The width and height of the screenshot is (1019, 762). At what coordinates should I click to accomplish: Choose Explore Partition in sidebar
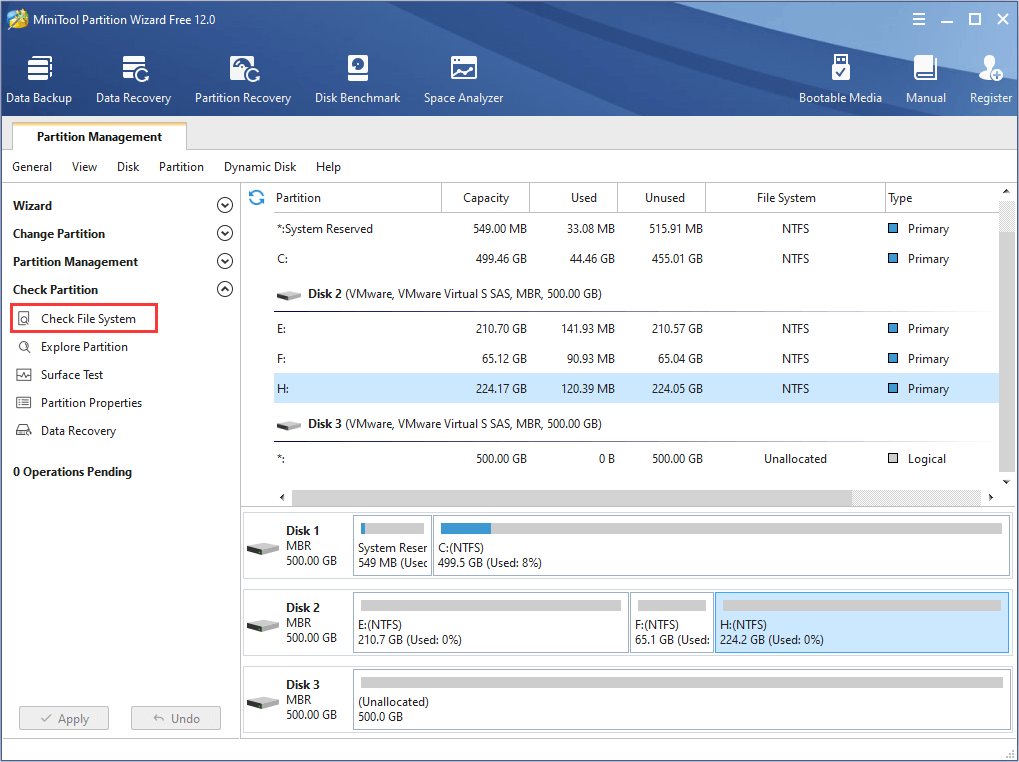tap(71, 347)
